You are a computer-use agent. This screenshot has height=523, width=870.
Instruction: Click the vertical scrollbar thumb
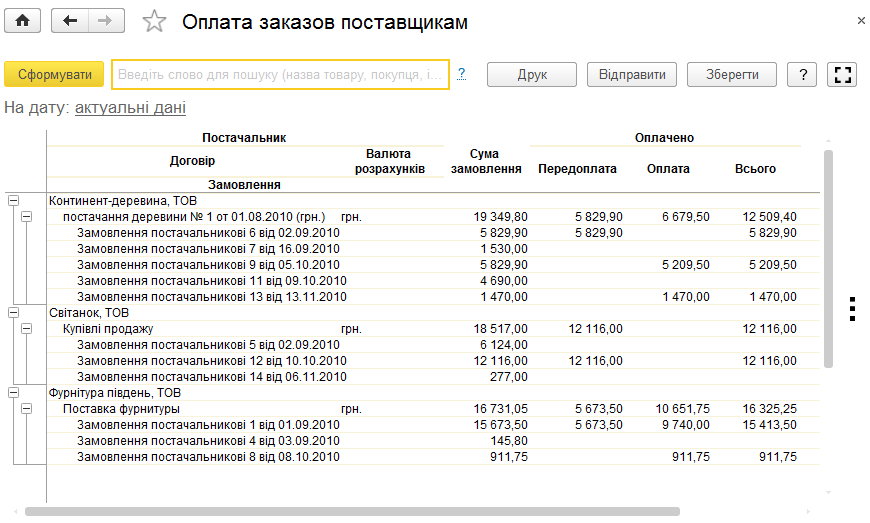(x=828, y=258)
